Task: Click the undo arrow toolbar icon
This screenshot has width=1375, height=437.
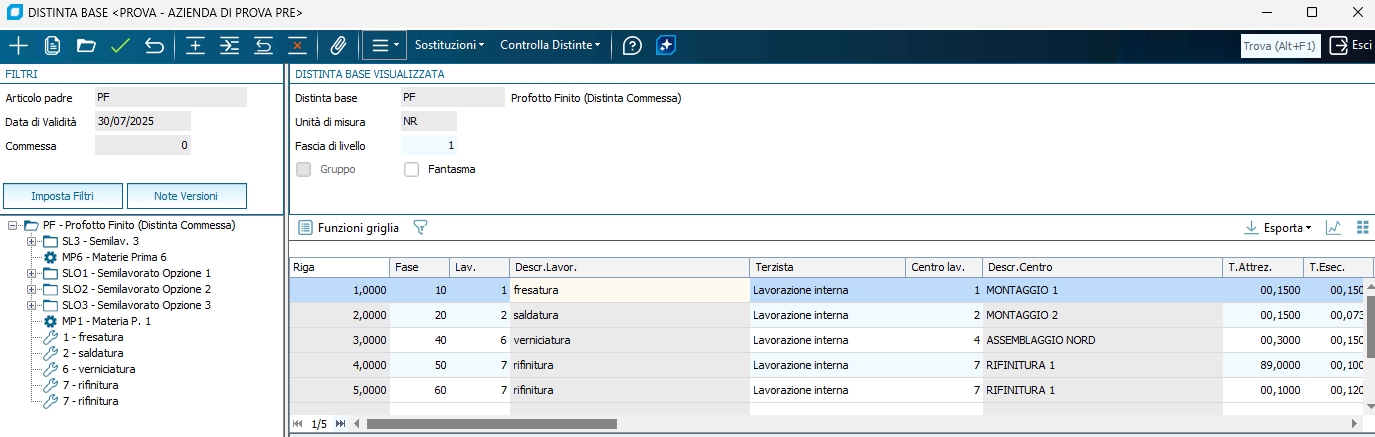Action: click(x=154, y=45)
